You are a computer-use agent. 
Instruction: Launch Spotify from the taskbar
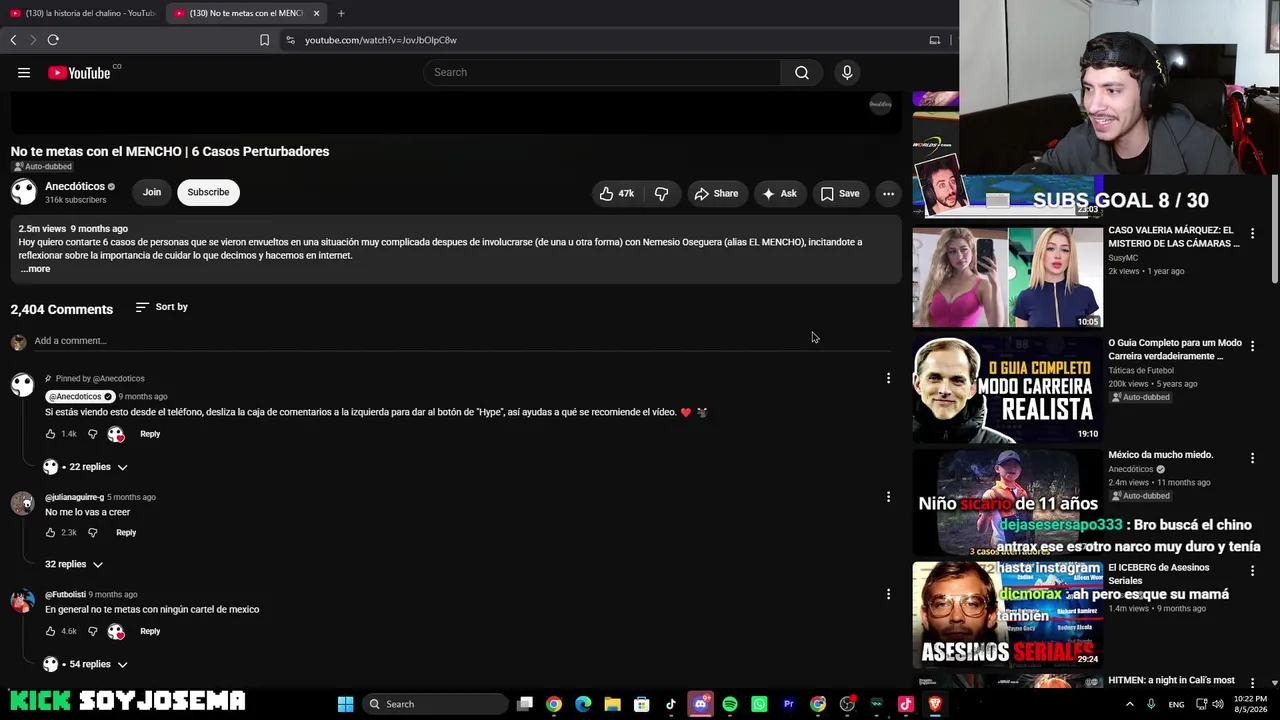point(730,704)
